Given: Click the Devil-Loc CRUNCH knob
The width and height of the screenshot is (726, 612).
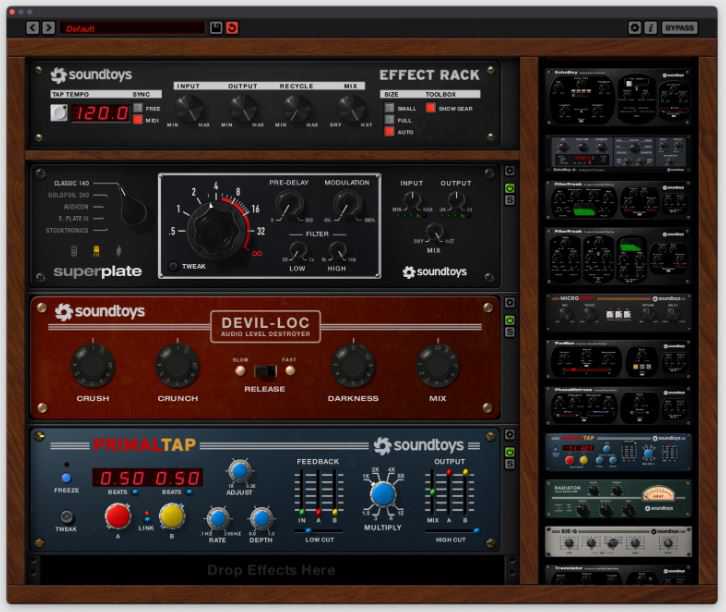Looking at the screenshot, I should pyautogui.click(x=177, y=365).
